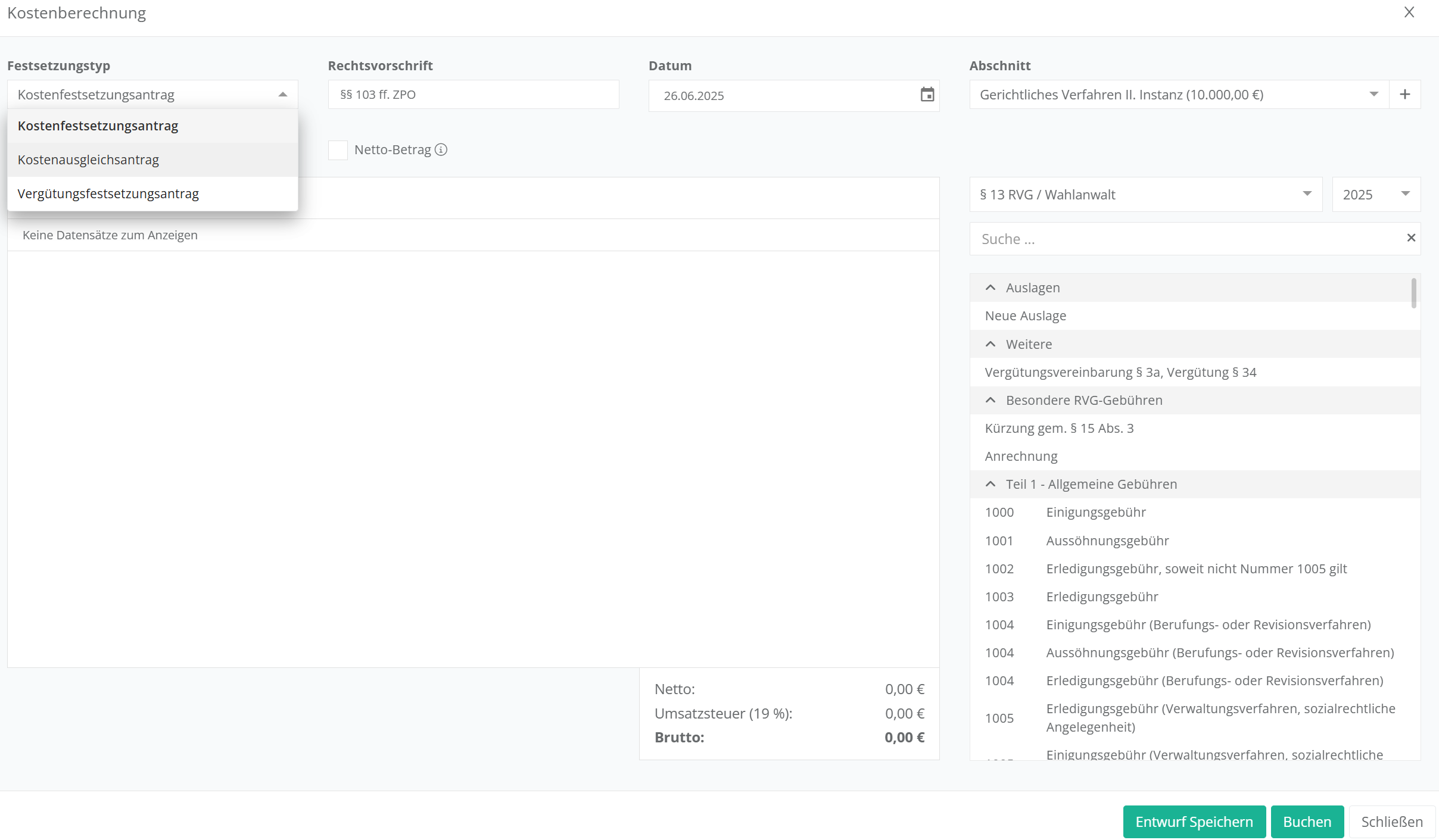This screenshot has height=840, width=1439.
Task: Select 1000 Einigungsgebühr fee entry
Action: click(x=1096, y=513)
